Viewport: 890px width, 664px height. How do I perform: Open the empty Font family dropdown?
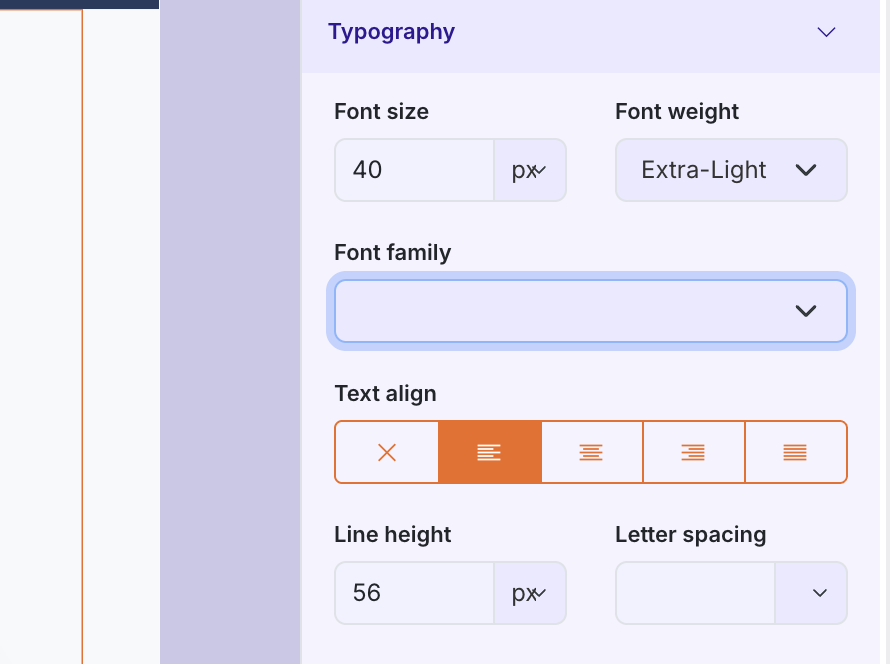pyautogui.click(x=590, y=311)
